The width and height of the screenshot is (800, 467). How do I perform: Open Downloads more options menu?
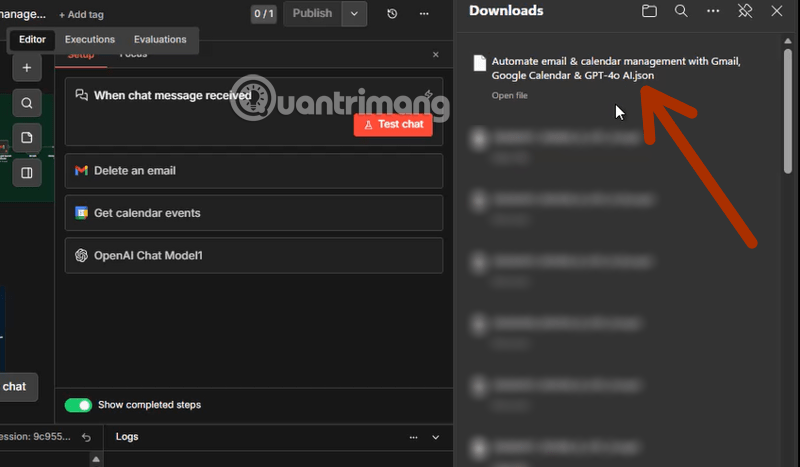pos(713,11)
